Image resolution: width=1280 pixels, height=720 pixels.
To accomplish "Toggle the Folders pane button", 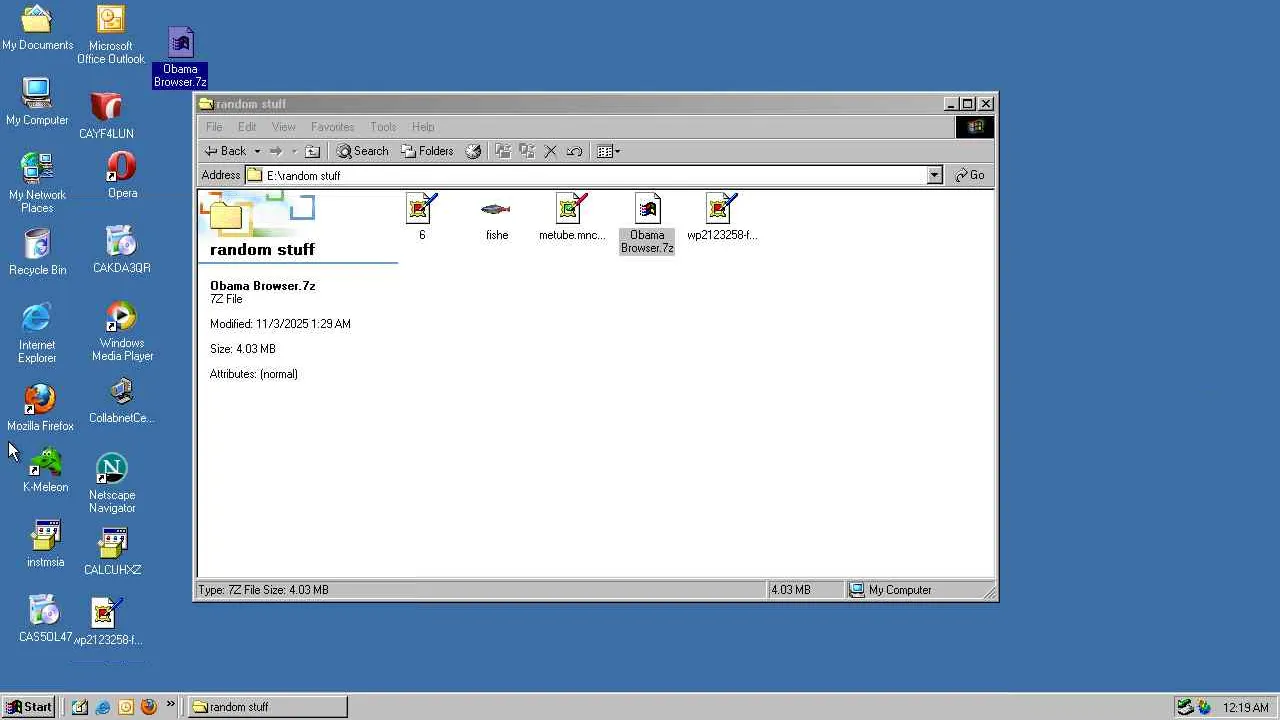I will [x=427, y=151].
